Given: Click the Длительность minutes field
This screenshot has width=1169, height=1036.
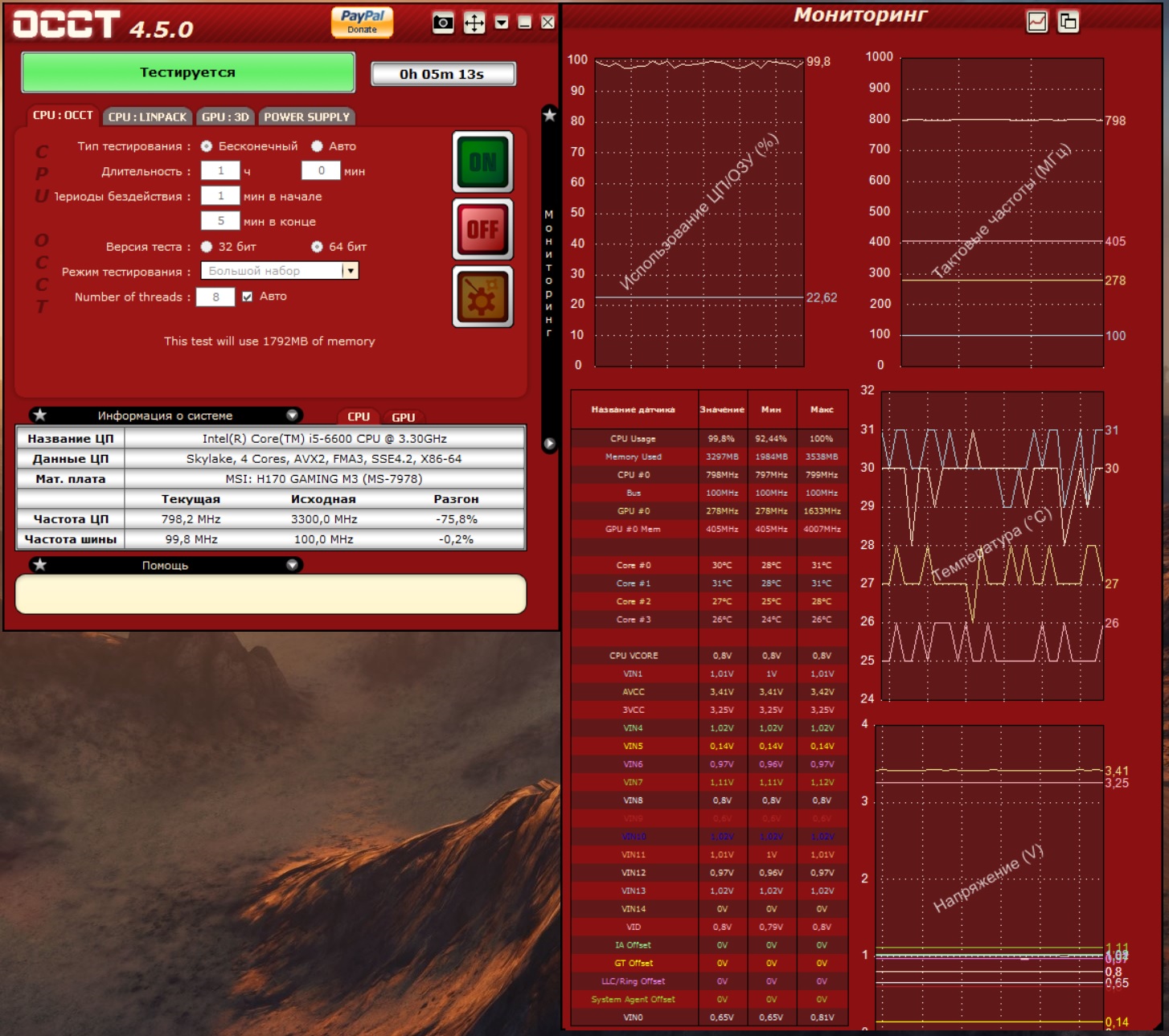Looking at the screenshot, I should 321,170.
